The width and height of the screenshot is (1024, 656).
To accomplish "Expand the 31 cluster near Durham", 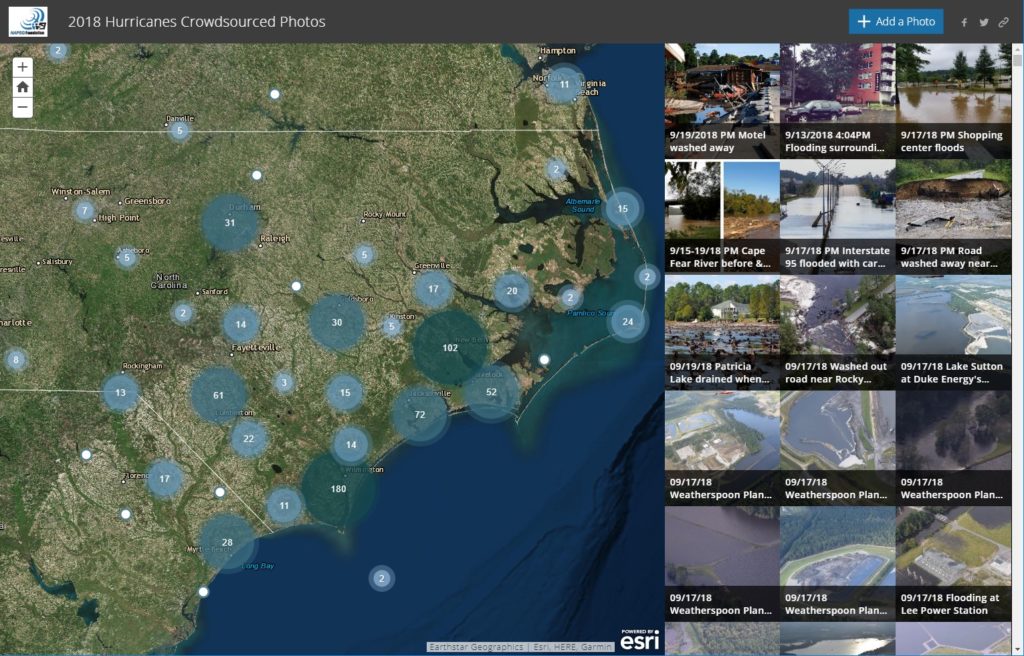I will click(229, 222).
